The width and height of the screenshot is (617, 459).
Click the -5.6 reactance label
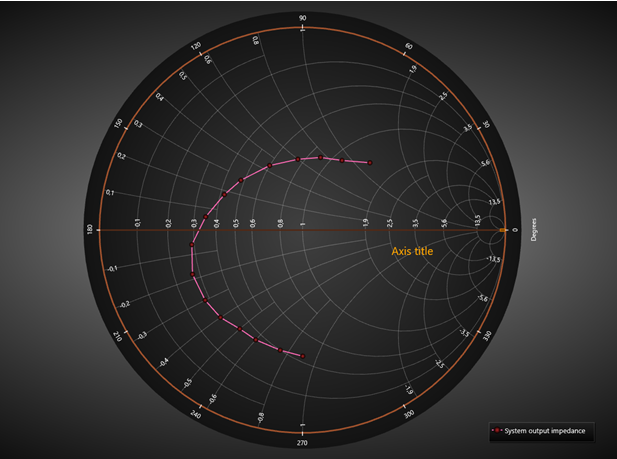pyautogui.click(x=483, y=299)
